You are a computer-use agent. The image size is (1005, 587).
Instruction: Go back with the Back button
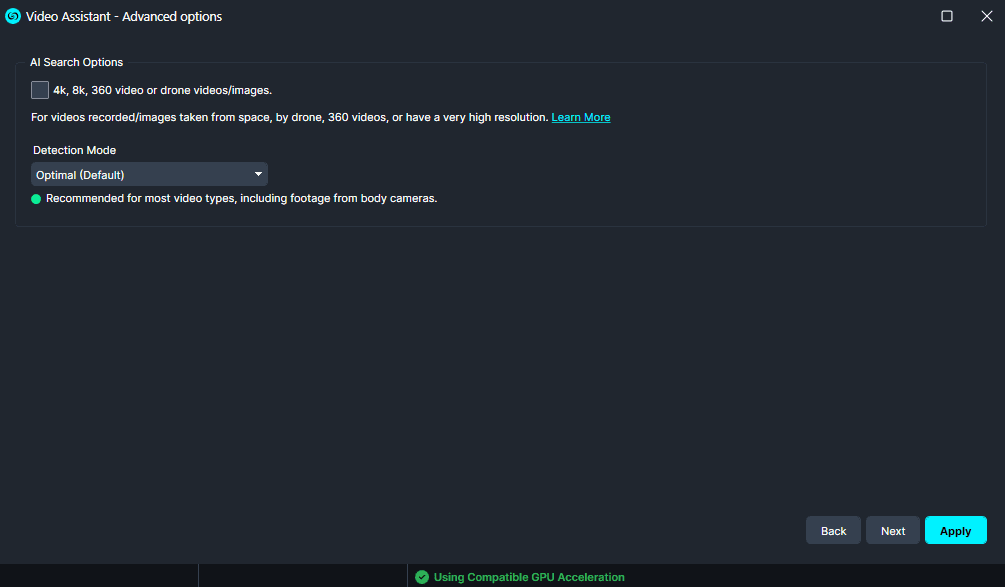point(833,531)
